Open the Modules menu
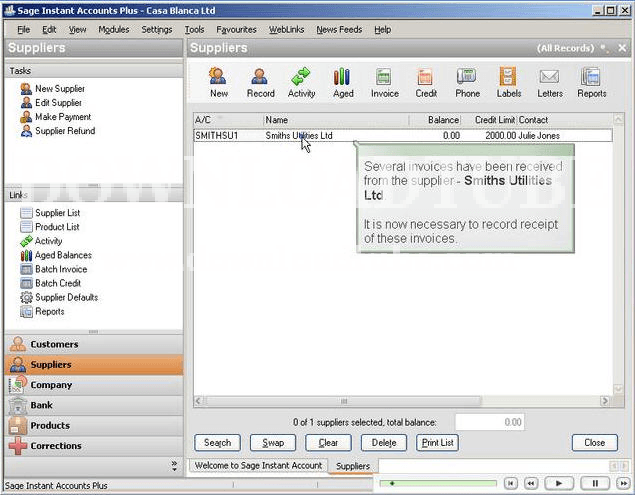635x495 pixels. [x=113, y=30]
